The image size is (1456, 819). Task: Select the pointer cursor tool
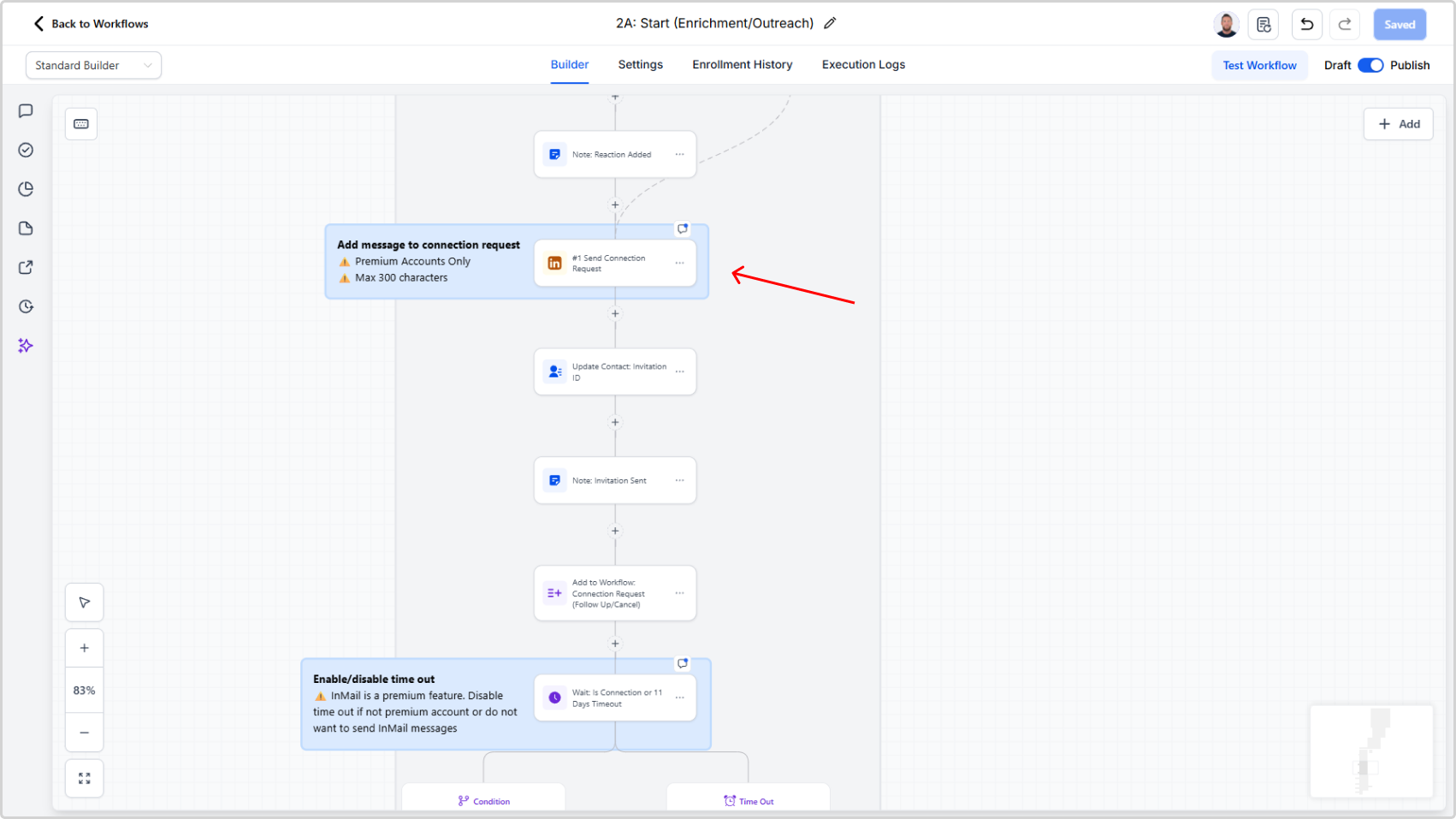coord(85,602)
